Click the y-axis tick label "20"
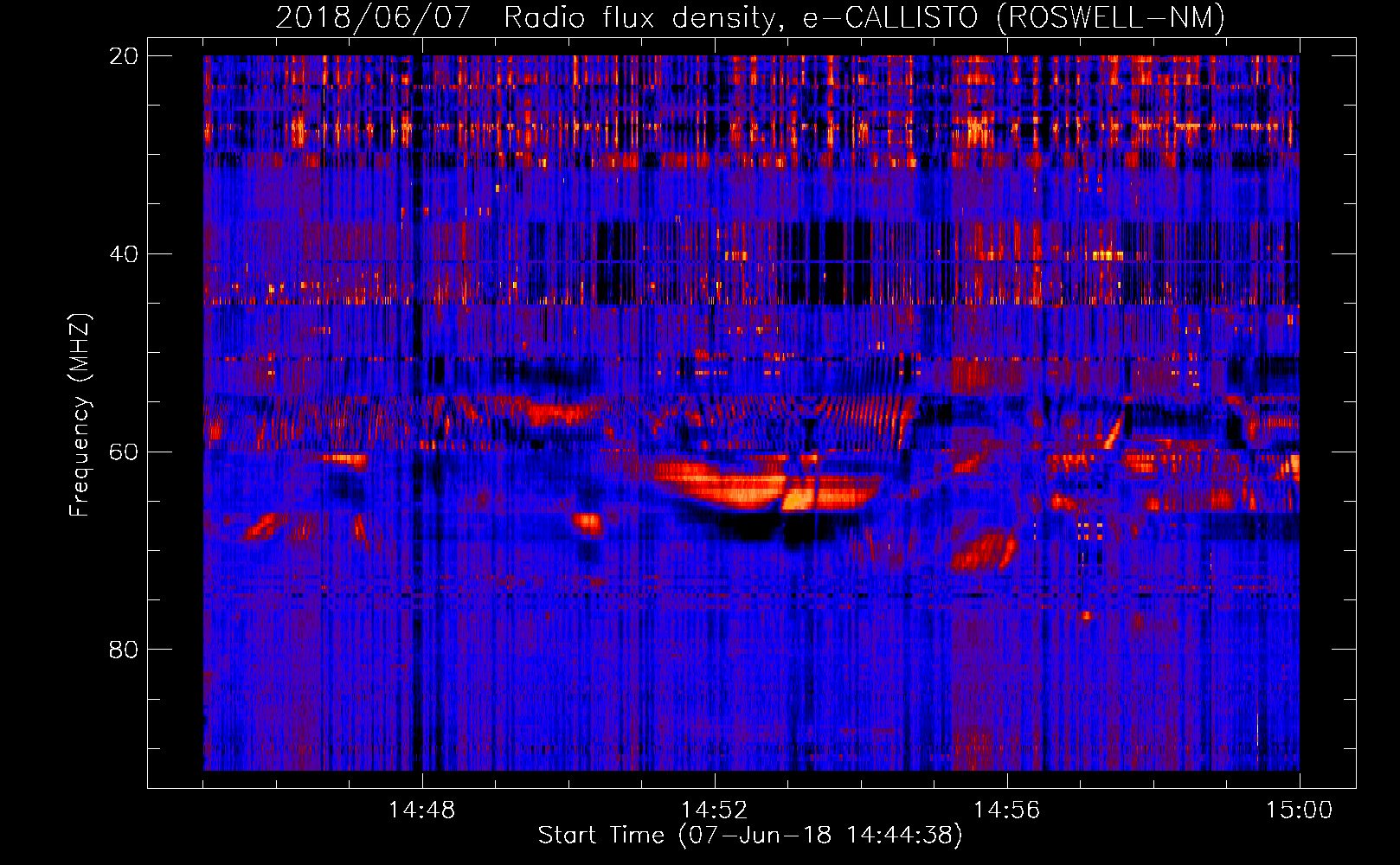 (124, 56)
